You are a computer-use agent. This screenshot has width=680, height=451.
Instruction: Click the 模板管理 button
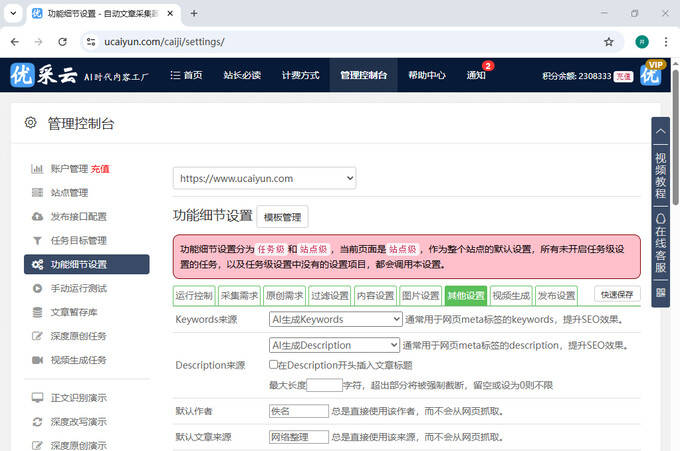tap(282, 217)
